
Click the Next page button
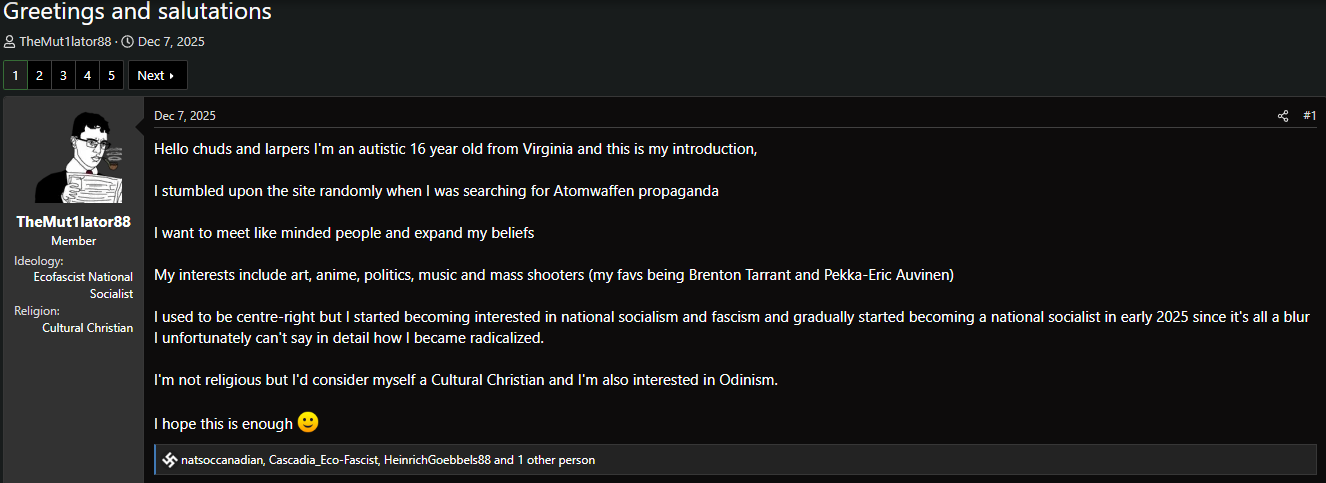[x=156, y=76]
